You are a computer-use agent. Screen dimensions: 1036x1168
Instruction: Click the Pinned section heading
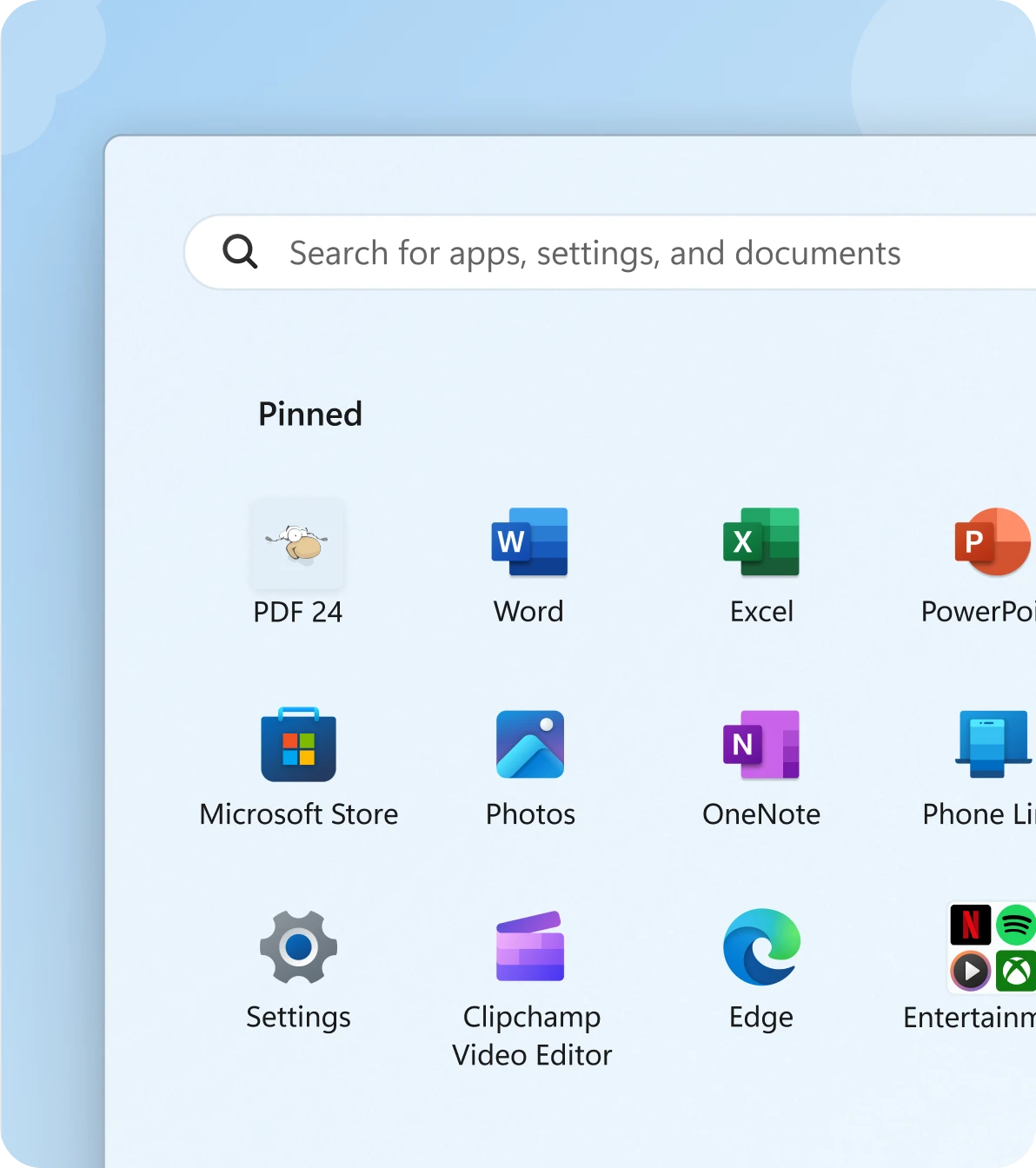(x=310, y=415)
